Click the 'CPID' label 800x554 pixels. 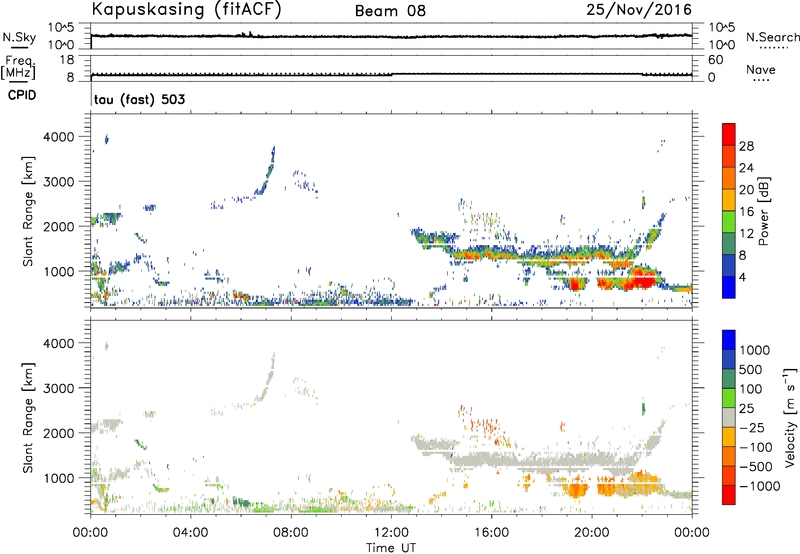[x=22, y=95]
